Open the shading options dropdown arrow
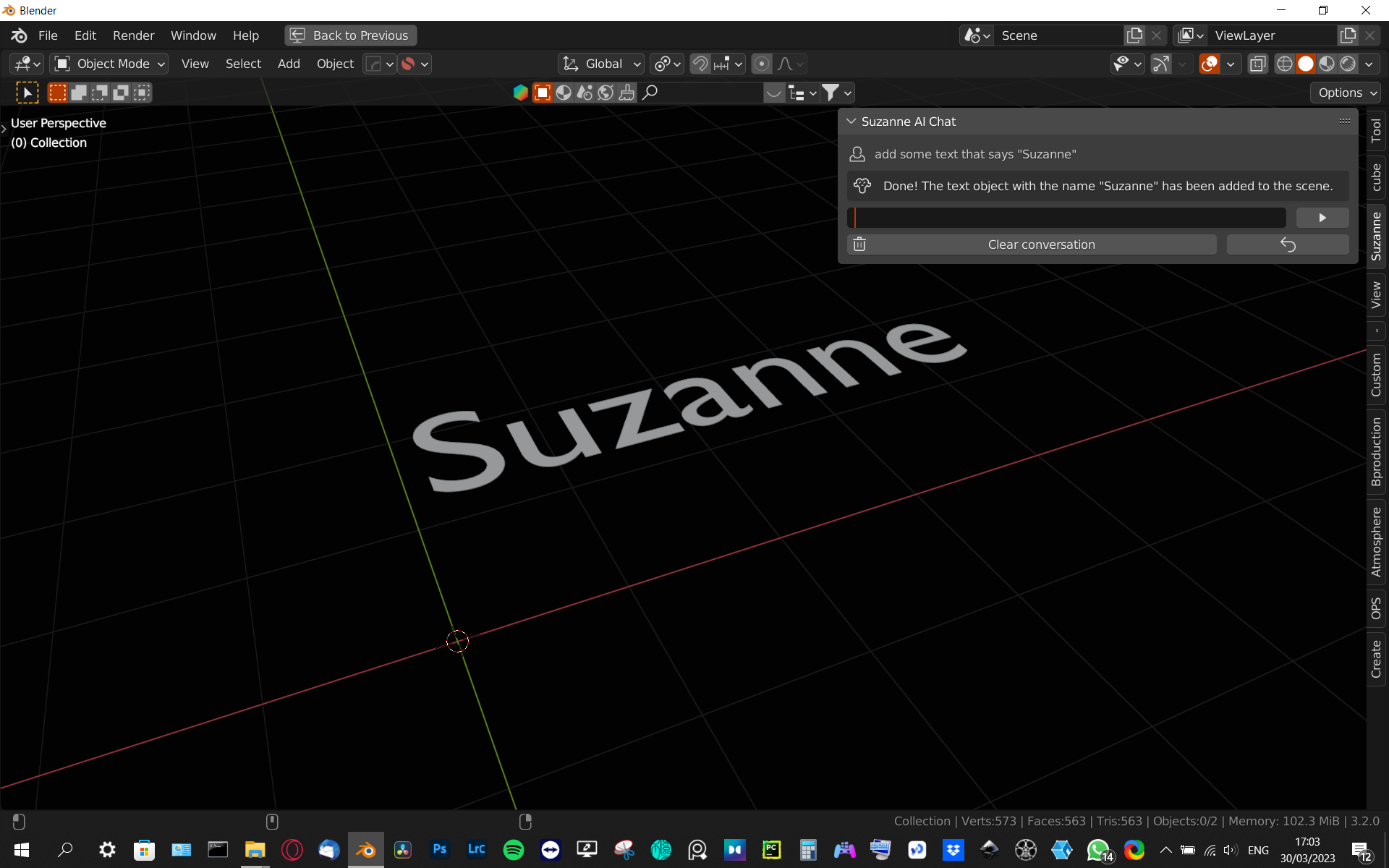This screenshot has height=868, width=1389. (x=1369, y=64)
